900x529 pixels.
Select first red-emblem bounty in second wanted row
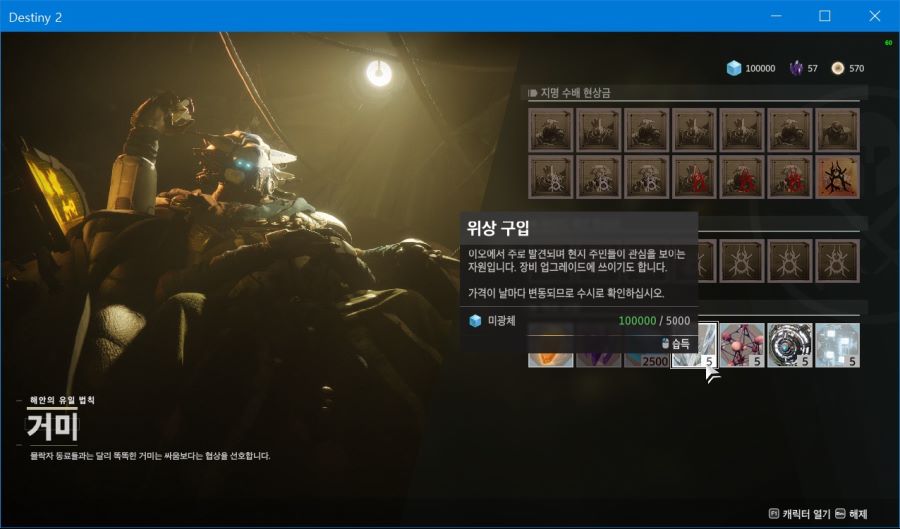coord(694,177)
